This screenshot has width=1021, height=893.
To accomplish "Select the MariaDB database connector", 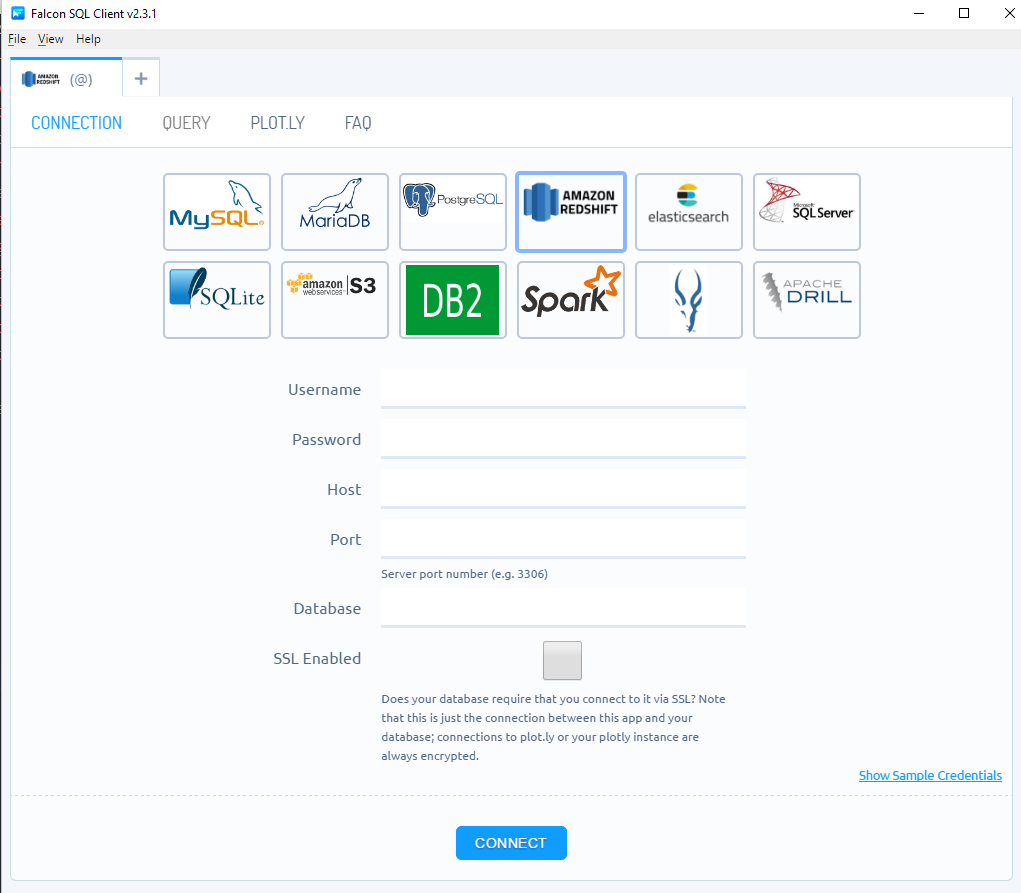I will (x=334, y=212).
